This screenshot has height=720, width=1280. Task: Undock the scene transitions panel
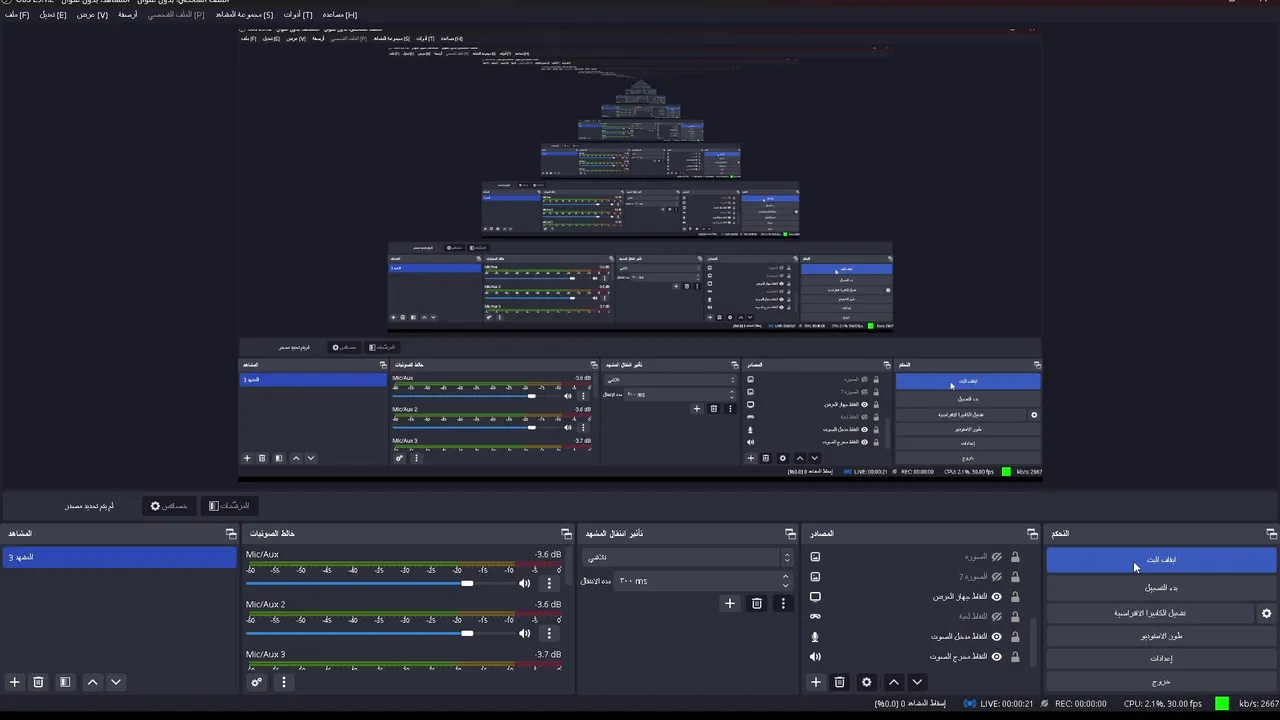[x=790, y=534]
